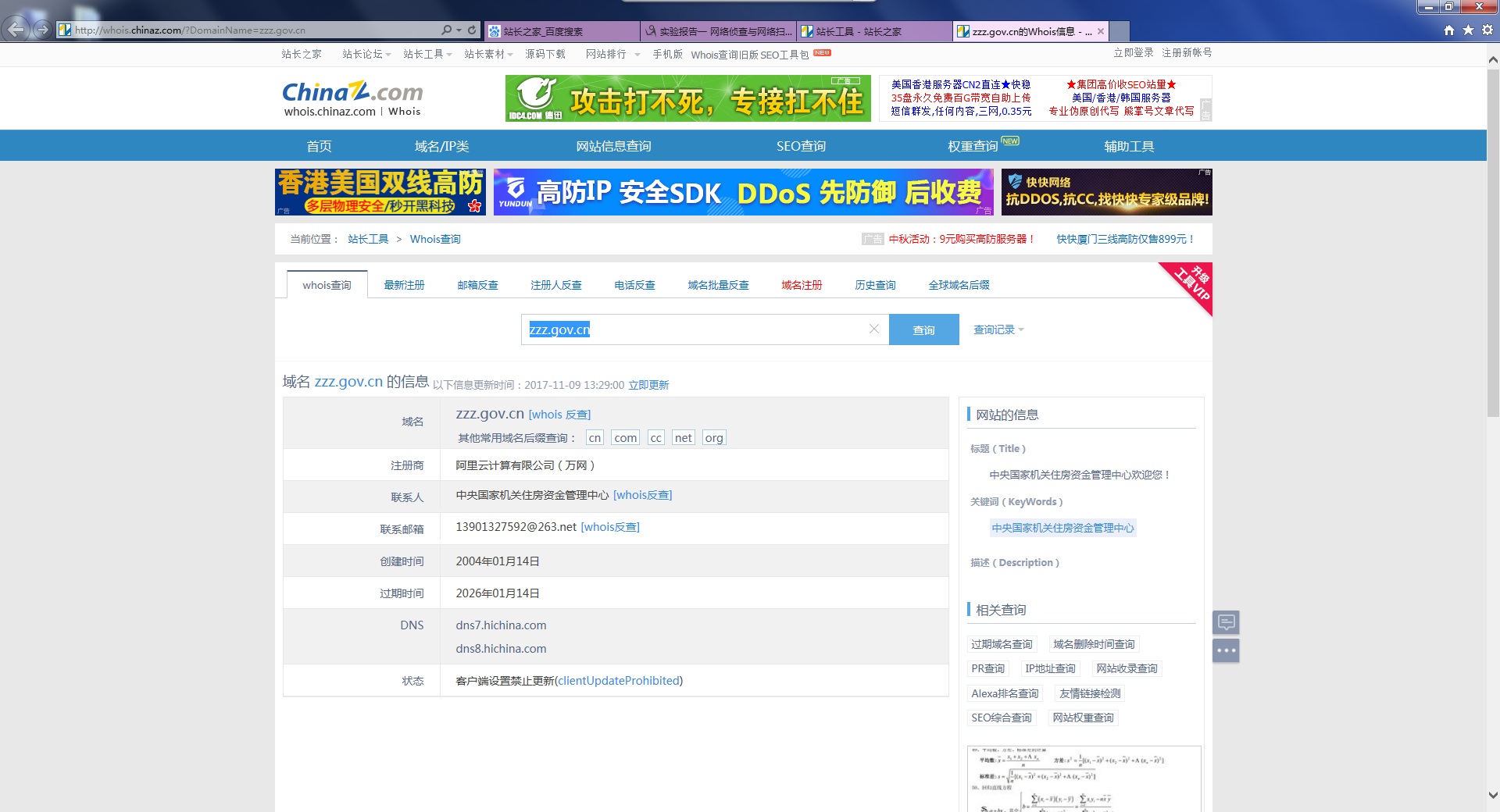Screen dimensions: 1500x812
Task: Select the 域名批量反查 tab
Action: (x=719, y=285)
